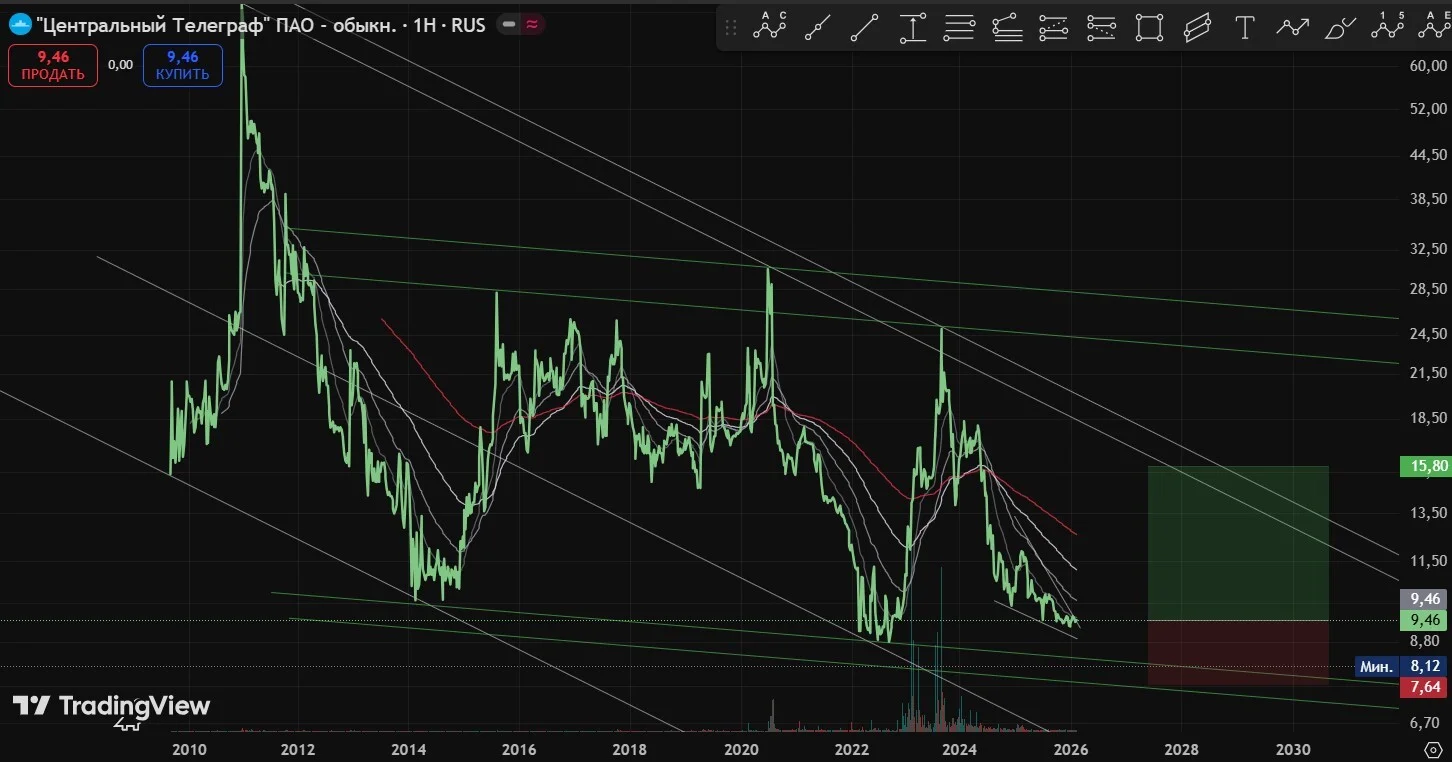Click the 24,50 value on price scale
Image resolution: width=1452 pixels, height=762 pixels.
[1426, 333]
